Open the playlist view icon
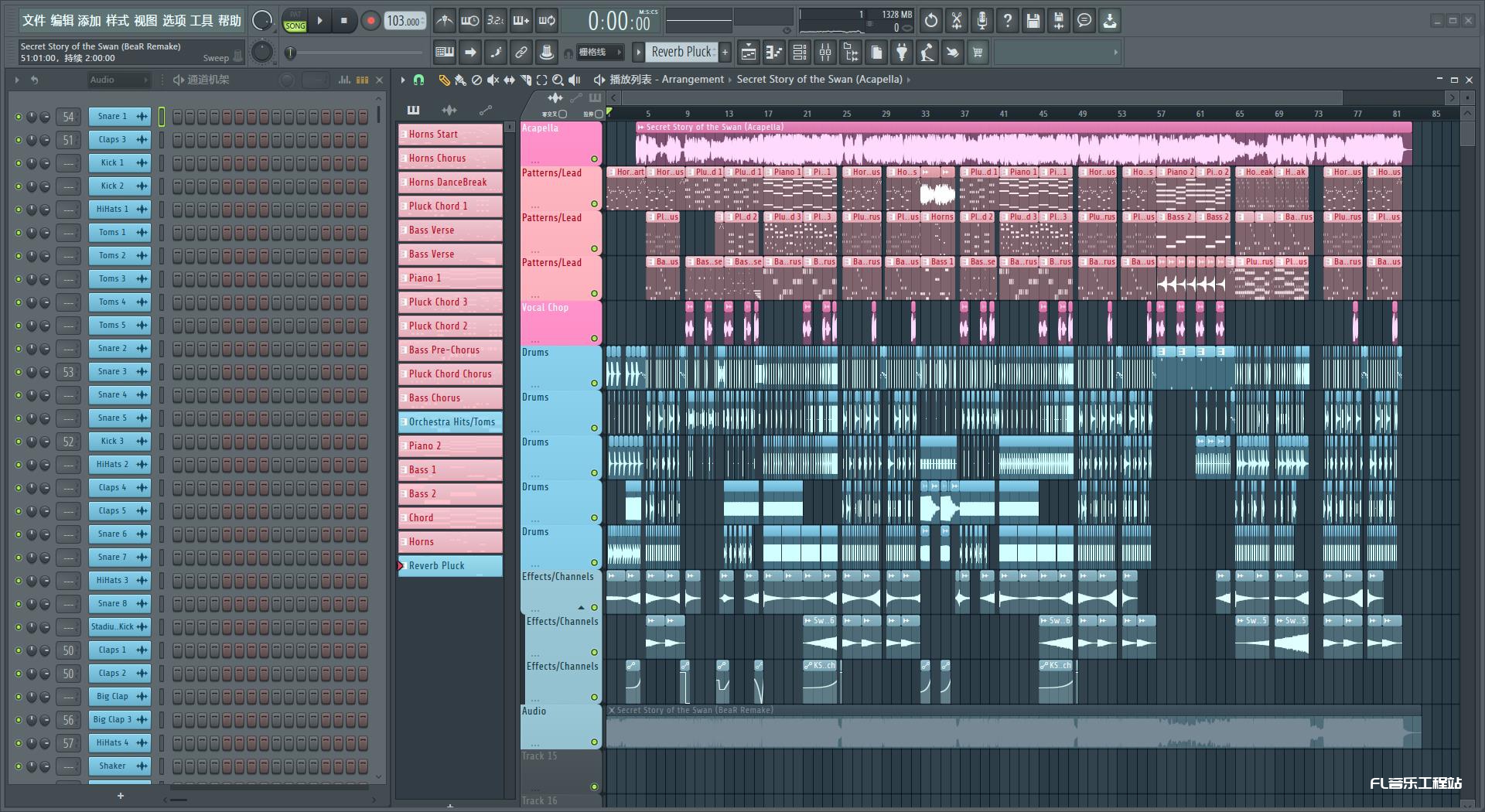The image size is (1485, 812). click(x=748, y=53)
